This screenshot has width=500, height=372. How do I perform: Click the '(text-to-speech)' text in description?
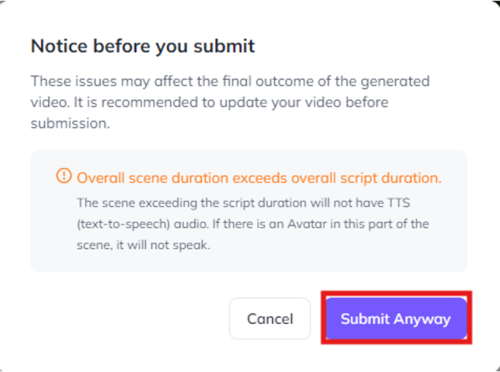pos(124,224)
